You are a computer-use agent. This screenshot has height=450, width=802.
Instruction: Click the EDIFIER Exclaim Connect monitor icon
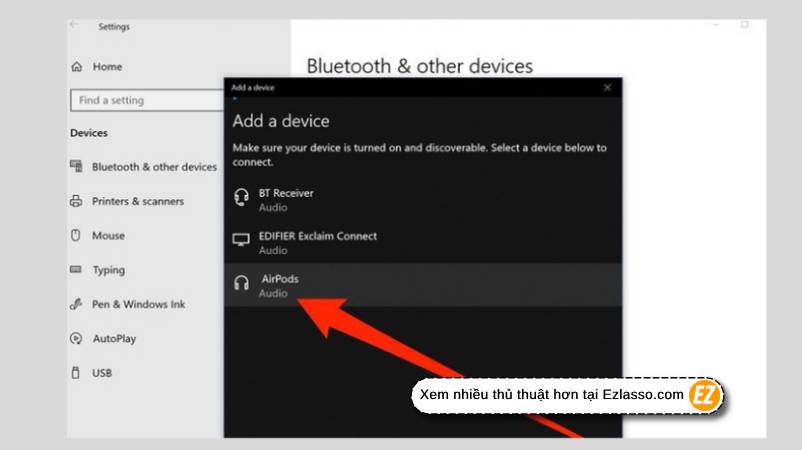[x=241, y=239]
